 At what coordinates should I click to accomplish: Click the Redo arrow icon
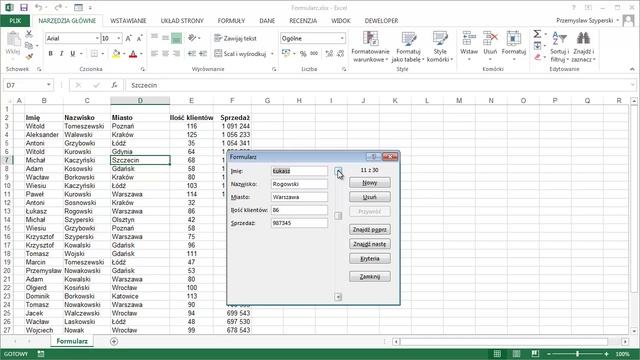coord(58,8)
